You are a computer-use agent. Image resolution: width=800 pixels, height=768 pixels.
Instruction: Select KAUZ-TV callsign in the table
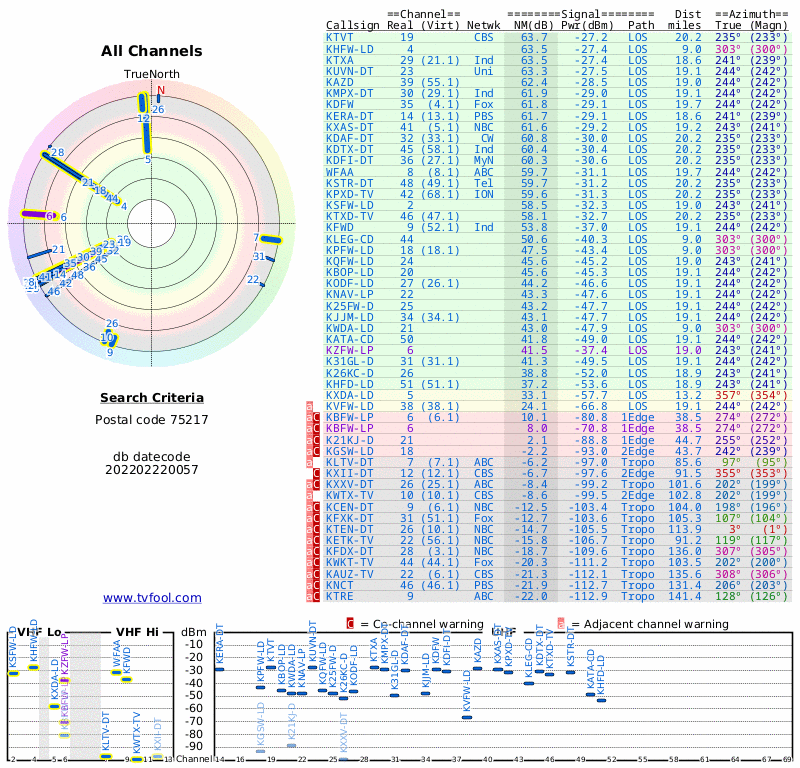(x=349, y=574)
